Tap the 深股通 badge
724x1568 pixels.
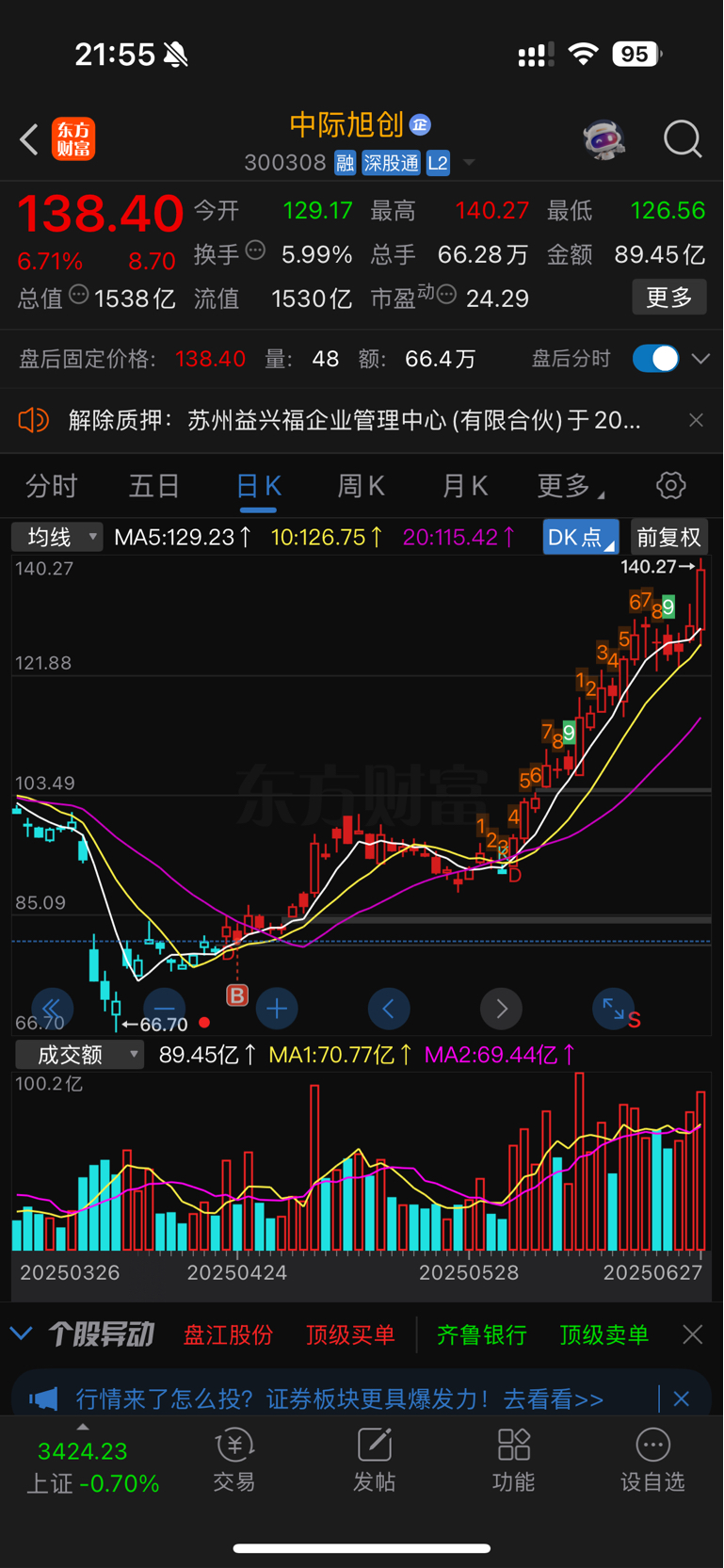pos(391,163)
